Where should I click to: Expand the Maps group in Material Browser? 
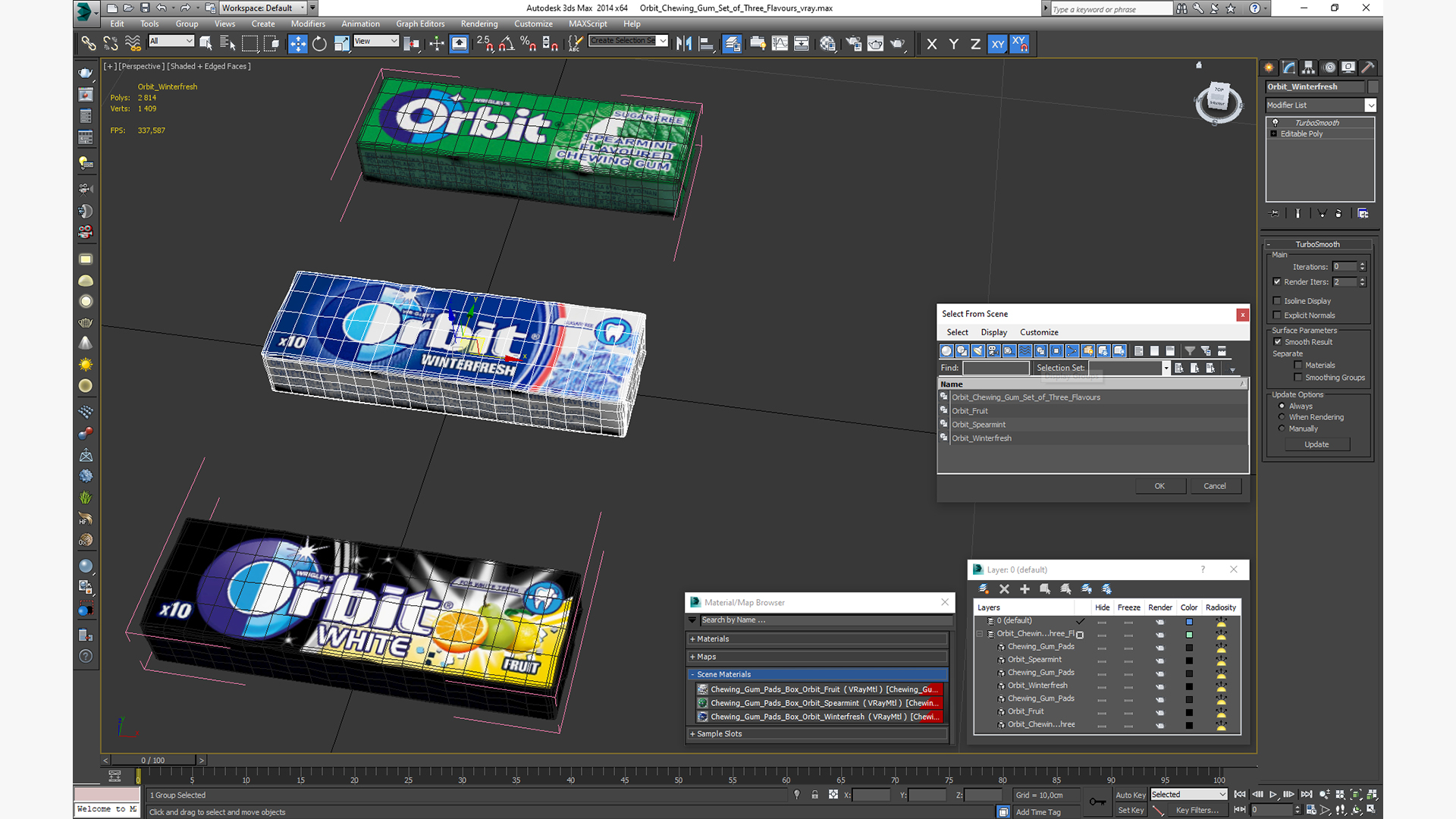coord(817,657)
